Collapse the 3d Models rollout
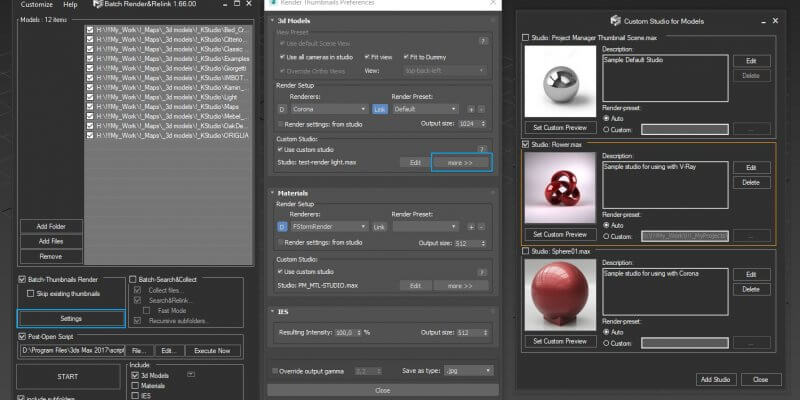Image resolution: width=800 pixels, height=400 pixels. (272, 21)
